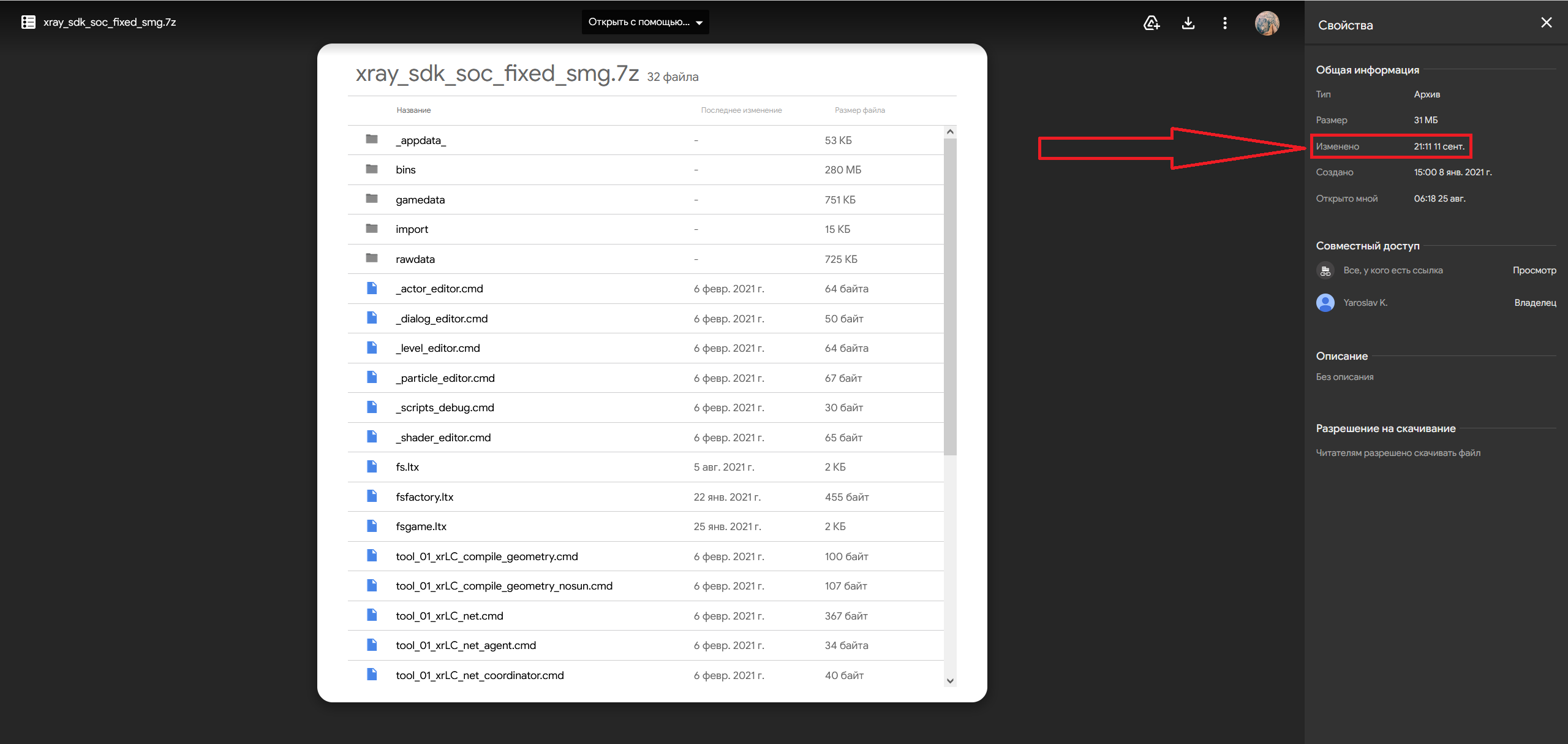
Task: Click the file list scrollbar thumb
Action: (x=950, y=297)
